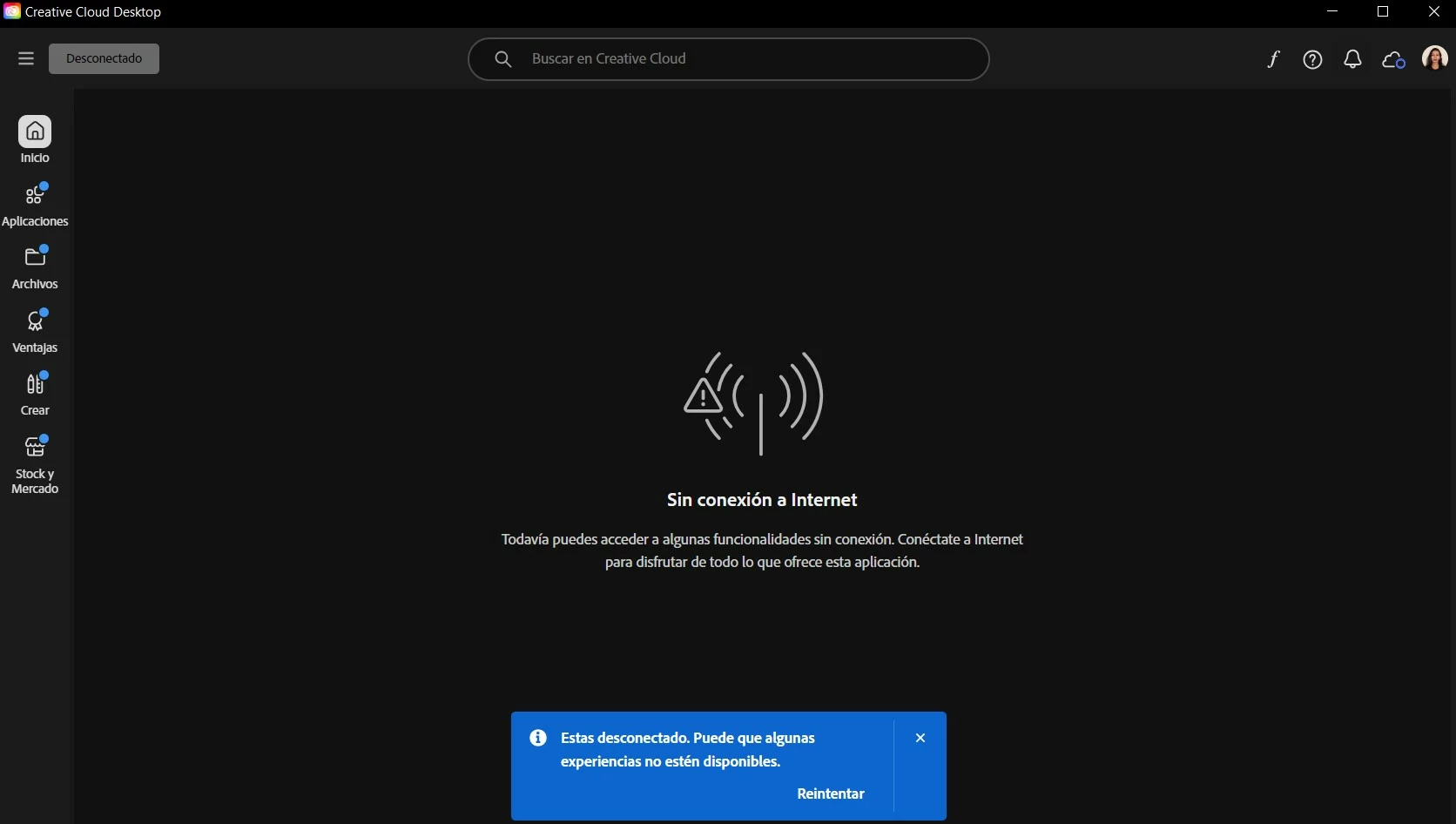Minimize the Creative Cloud Desktop window
Viewport: 1456px width, 824px height.
1331,11
